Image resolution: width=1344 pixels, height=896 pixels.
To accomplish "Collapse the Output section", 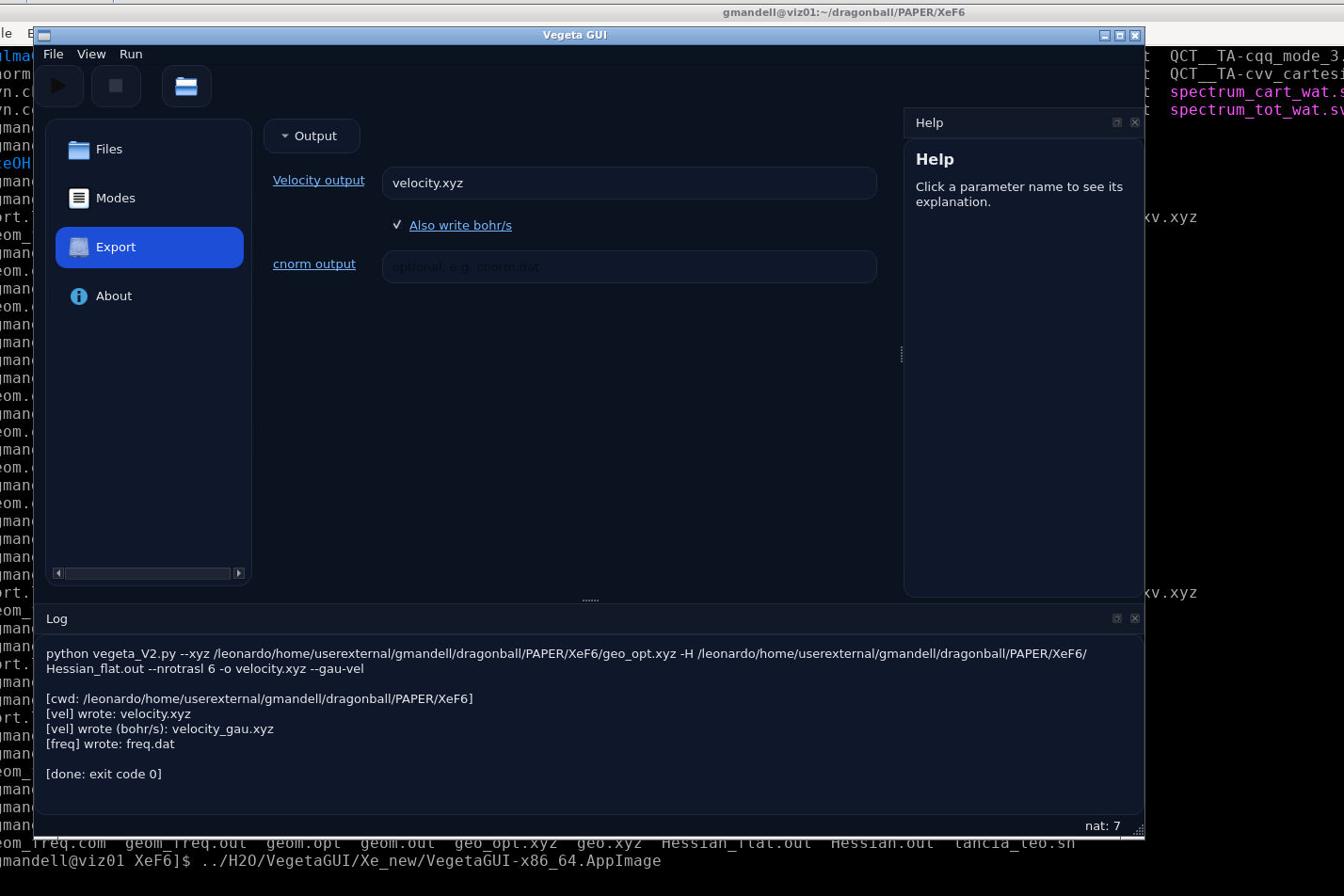I will (312, 136).
